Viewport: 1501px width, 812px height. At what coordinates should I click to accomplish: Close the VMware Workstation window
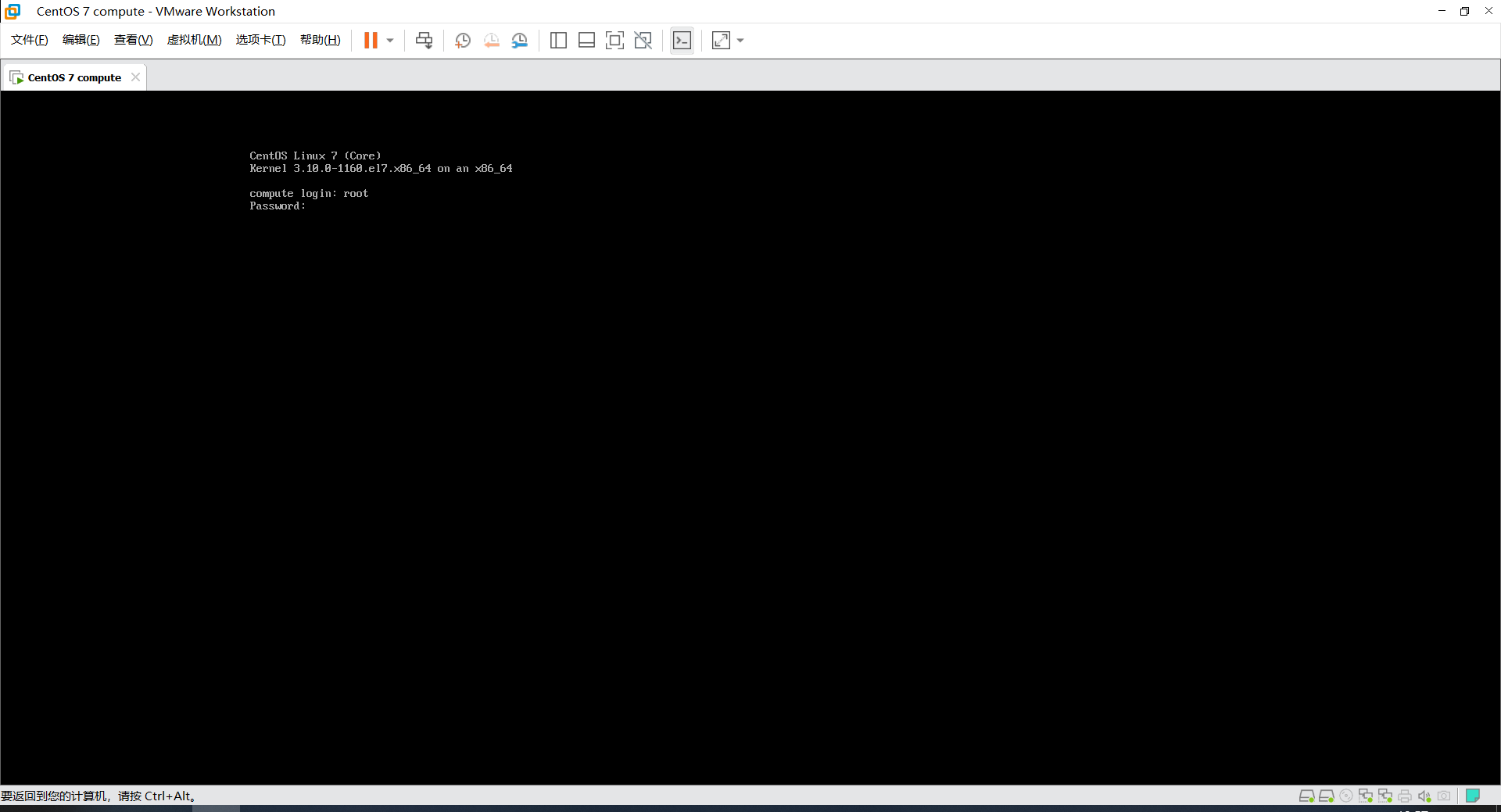pos(1488,11)
